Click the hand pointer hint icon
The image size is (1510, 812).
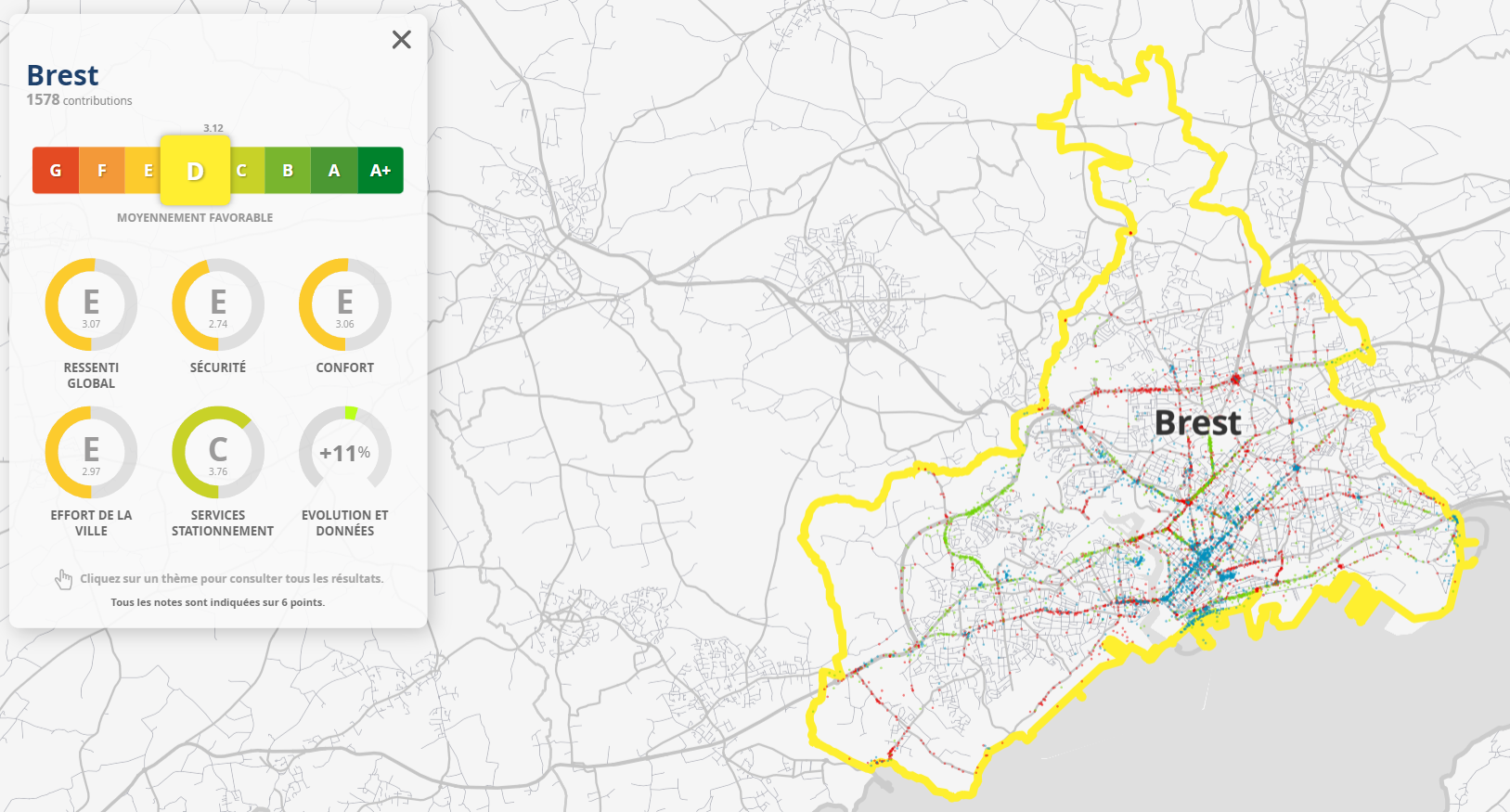[63, 579]
